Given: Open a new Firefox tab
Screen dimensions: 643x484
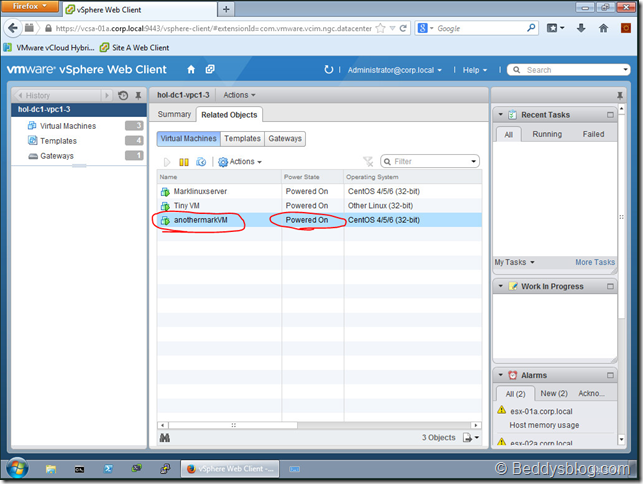Looking at the screenshot, I should coord(226,9).
